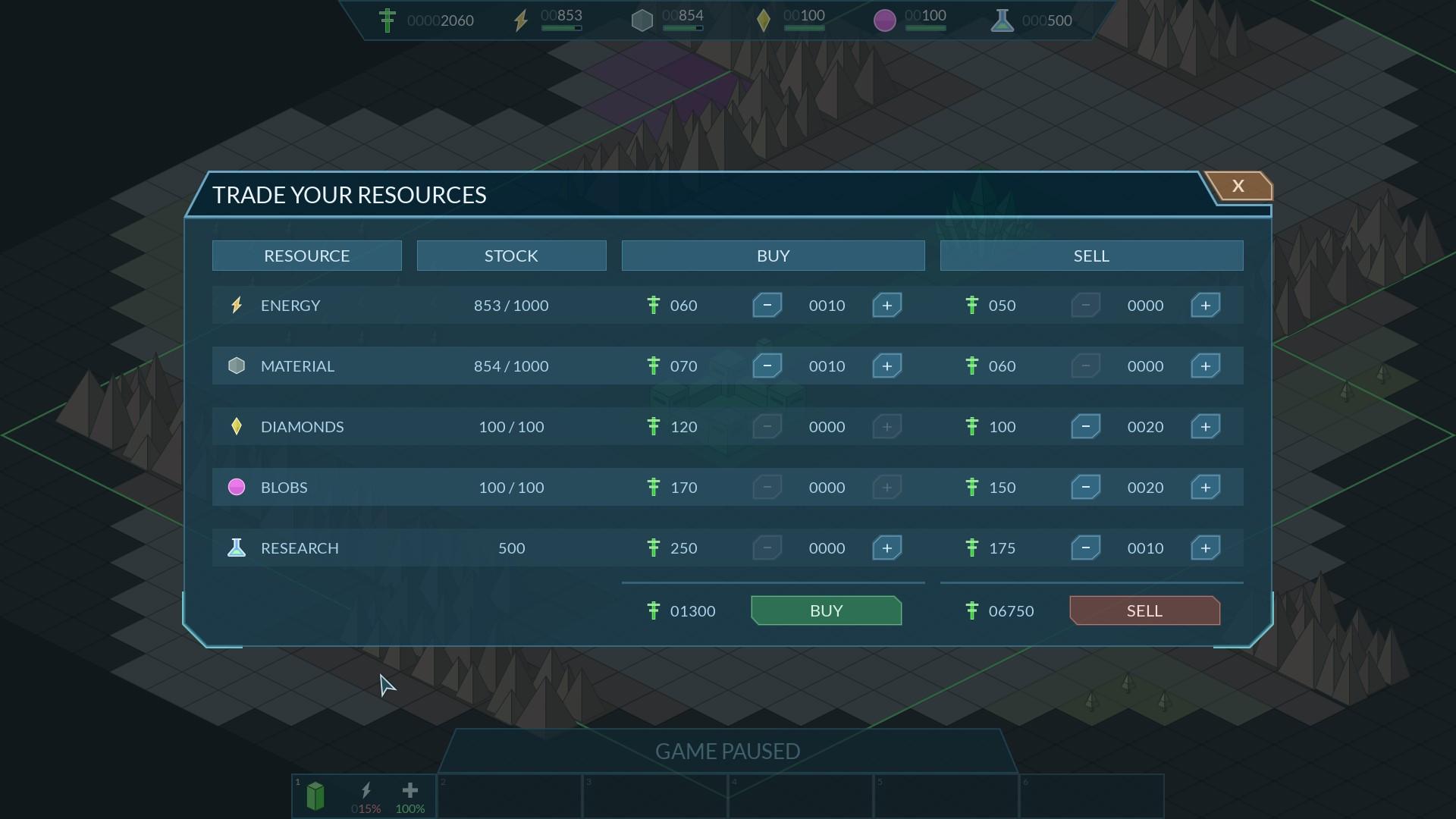1456x819 pixels.
Task: Close the trade window with X
Action: (1238, 187)
